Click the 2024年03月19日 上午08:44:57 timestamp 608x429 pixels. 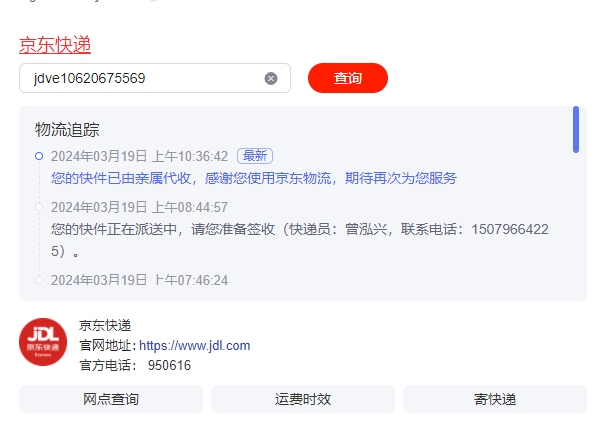coord(140,207)
